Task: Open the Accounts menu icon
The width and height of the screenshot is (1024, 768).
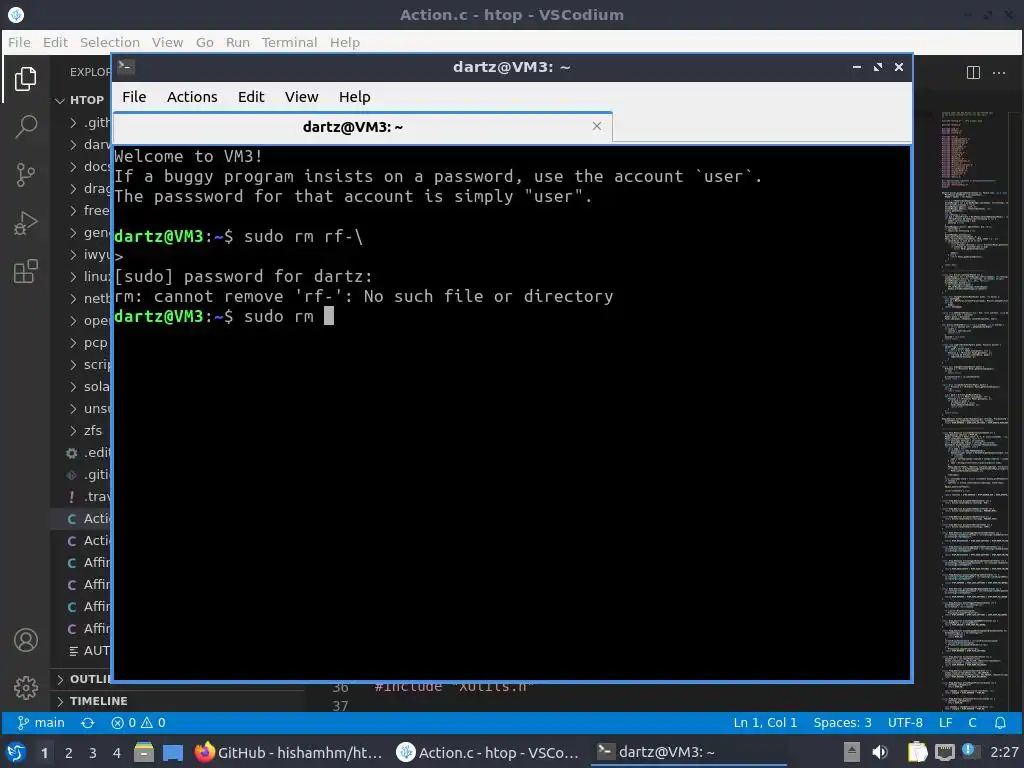Action: 25,641
